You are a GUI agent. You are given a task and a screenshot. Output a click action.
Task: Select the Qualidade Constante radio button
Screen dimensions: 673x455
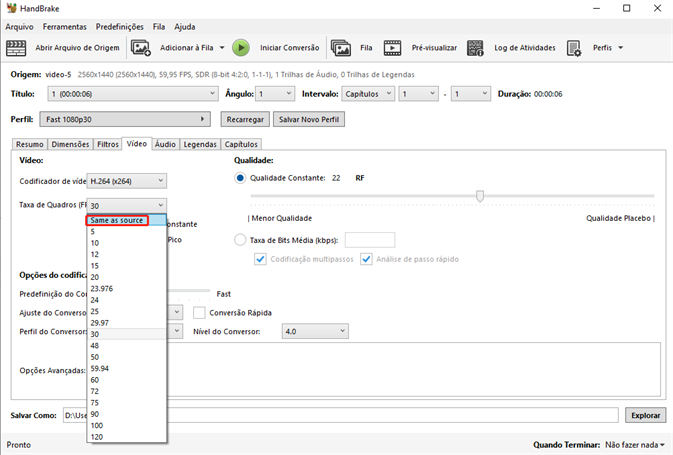[x=240, y=178]
